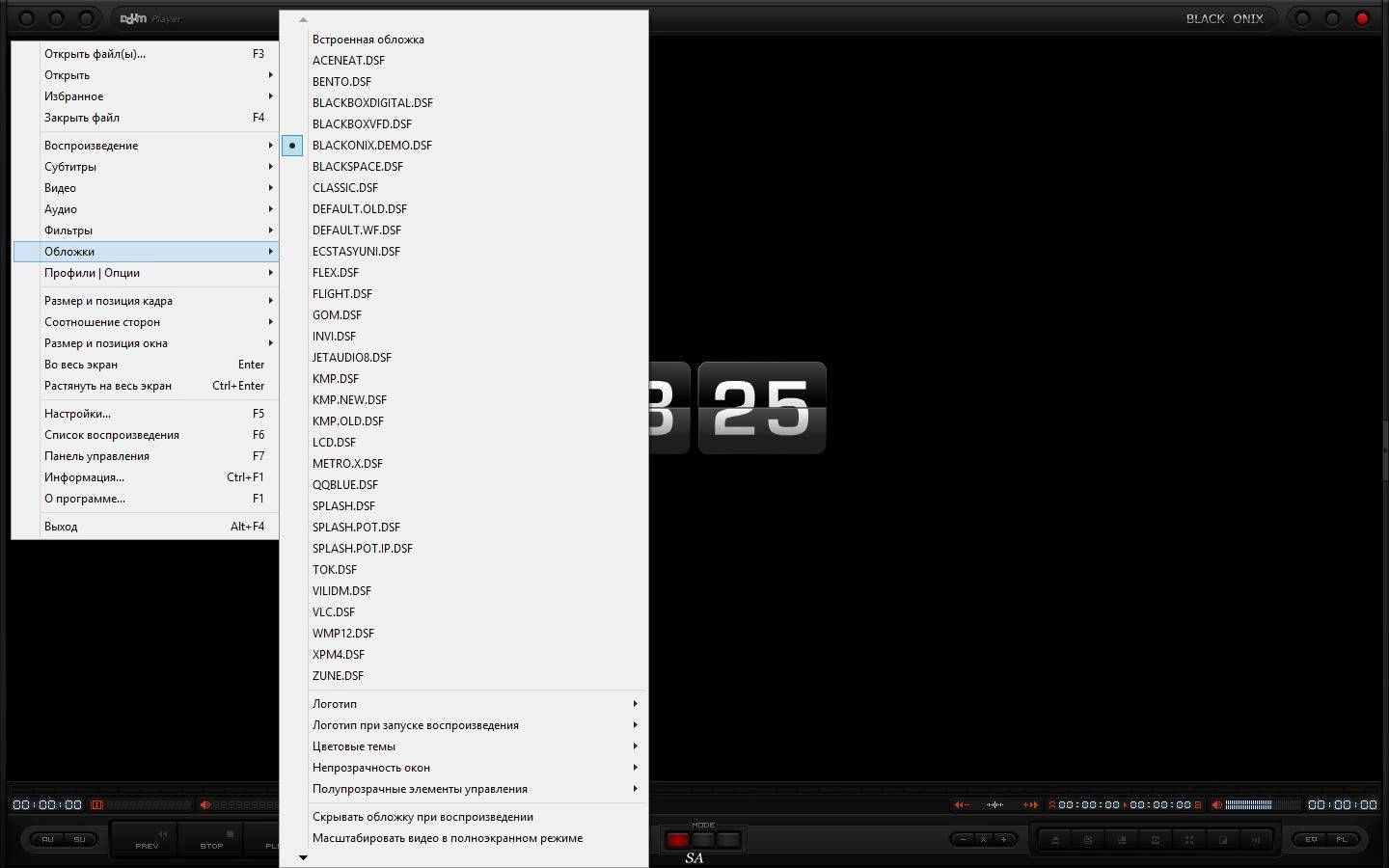Click 'Во весь экран' menu item
The image size is (1389, 868).
pos(145,365)
